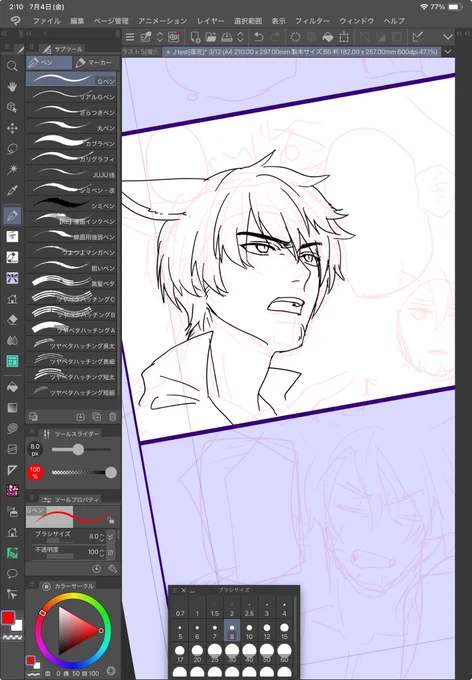Viewport: 472px width, 680px height.
Task: Click the Redo arrow in command bar
Action: coord(275,37)
